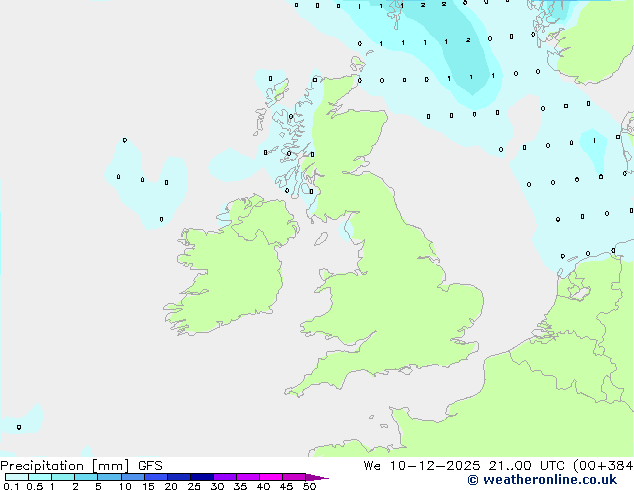This screenshot has height=490, width=634.
Task: Click the '25' legend scale label
Action: tap(194, 486)
